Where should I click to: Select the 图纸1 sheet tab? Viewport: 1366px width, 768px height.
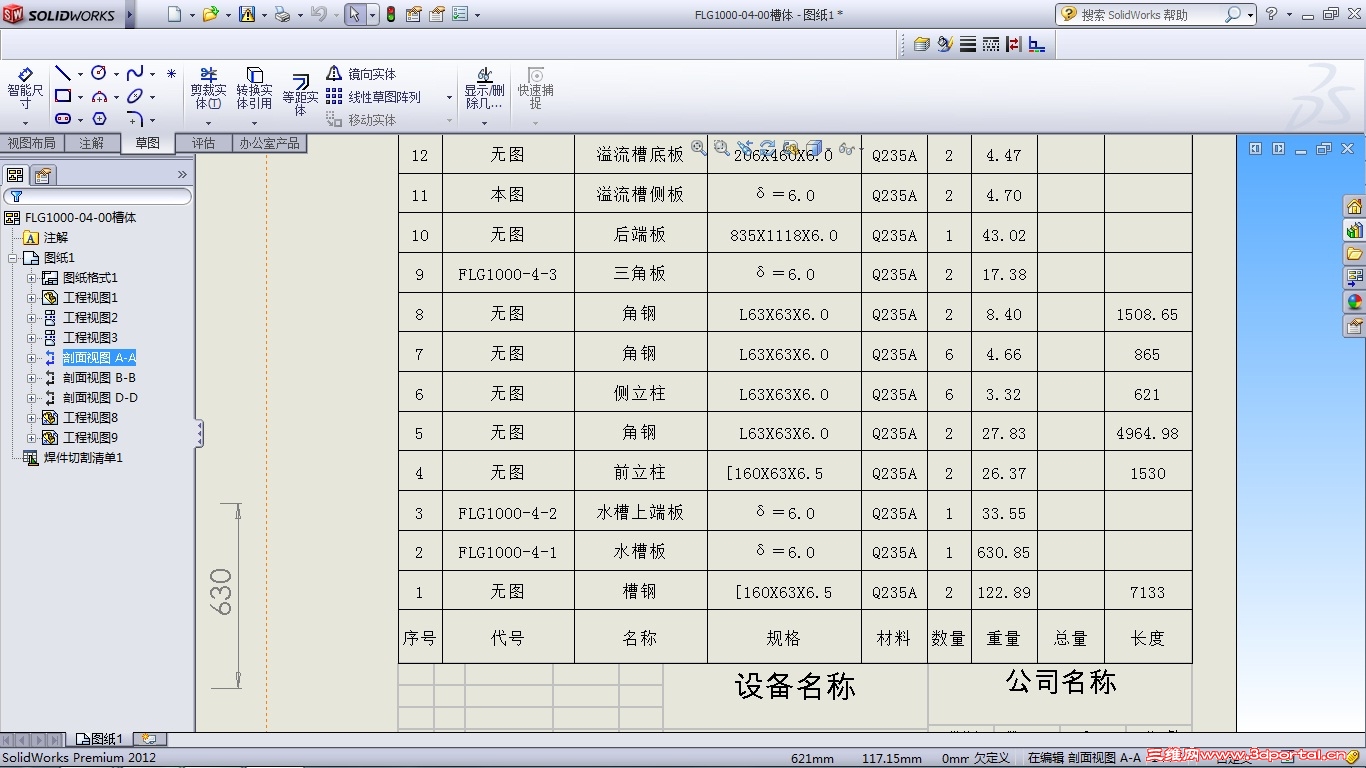pyautogui.click(x=99, y=739)
